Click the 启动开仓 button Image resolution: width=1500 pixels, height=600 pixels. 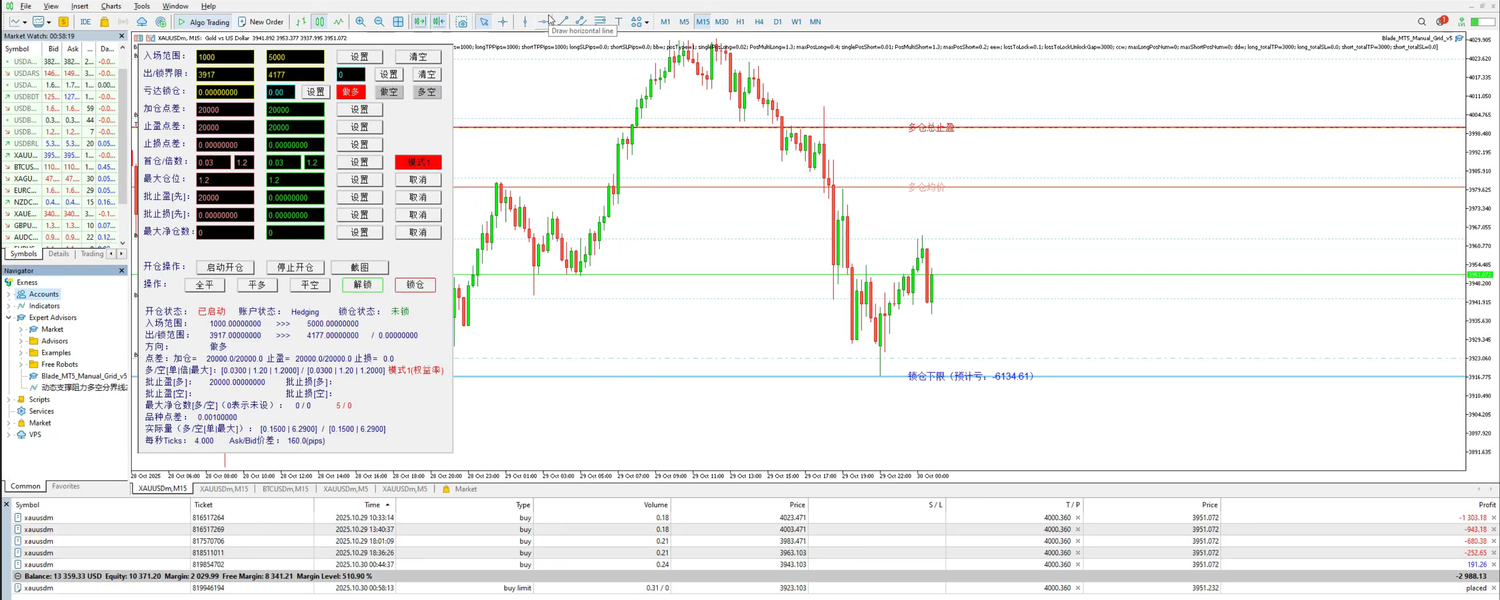(225, 267)
